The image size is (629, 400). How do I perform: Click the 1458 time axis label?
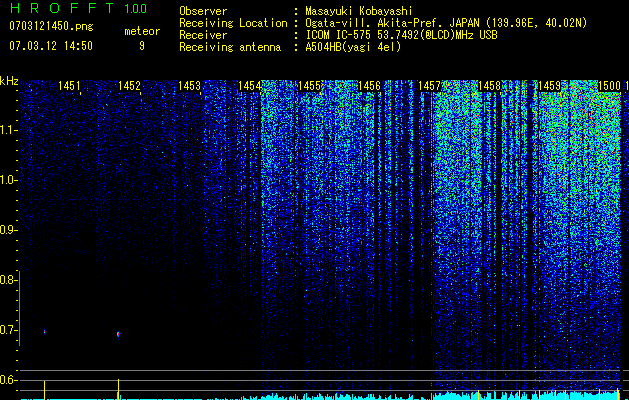pos(489,85)
